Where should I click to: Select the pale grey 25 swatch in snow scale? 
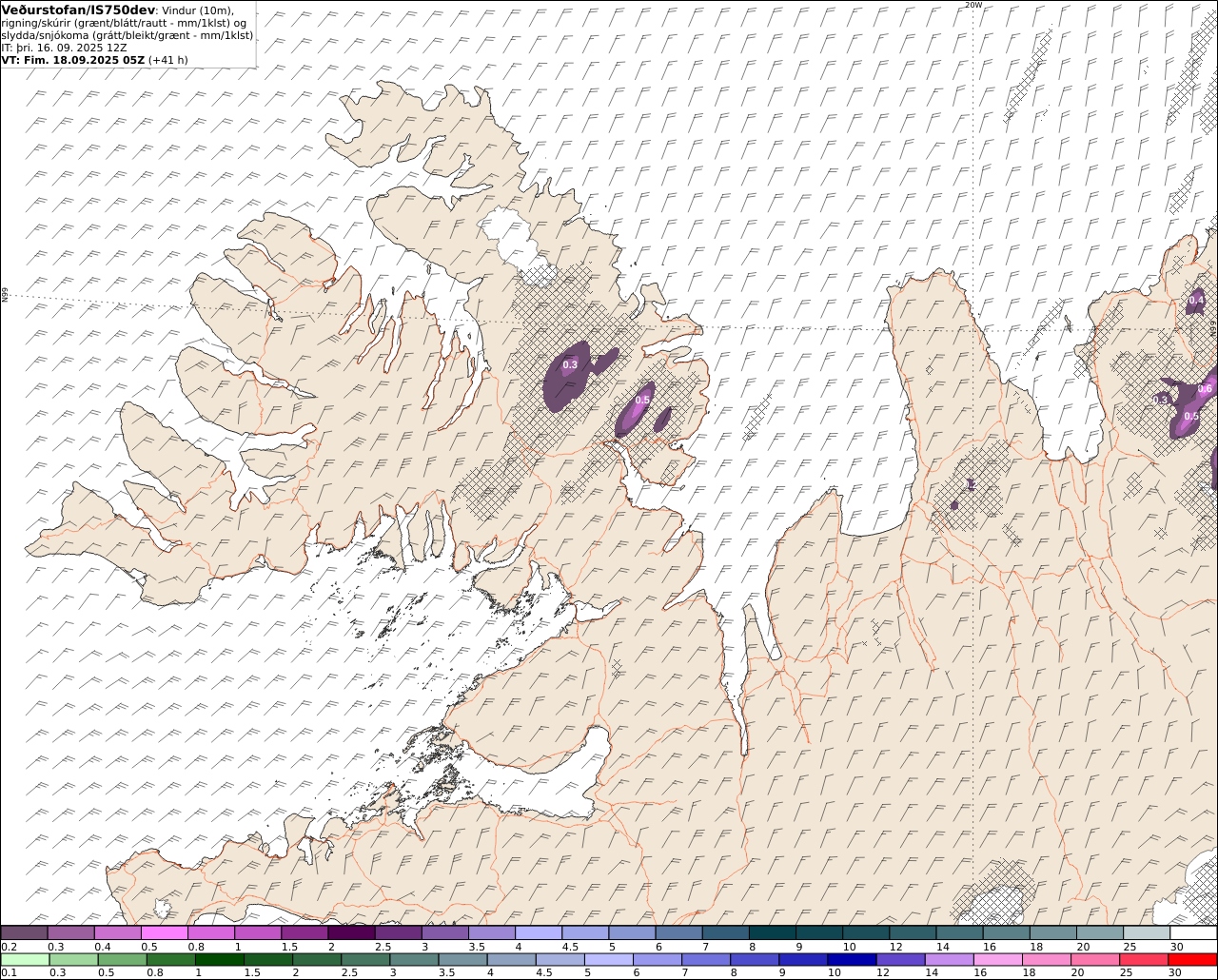[x=1147, y=932]
